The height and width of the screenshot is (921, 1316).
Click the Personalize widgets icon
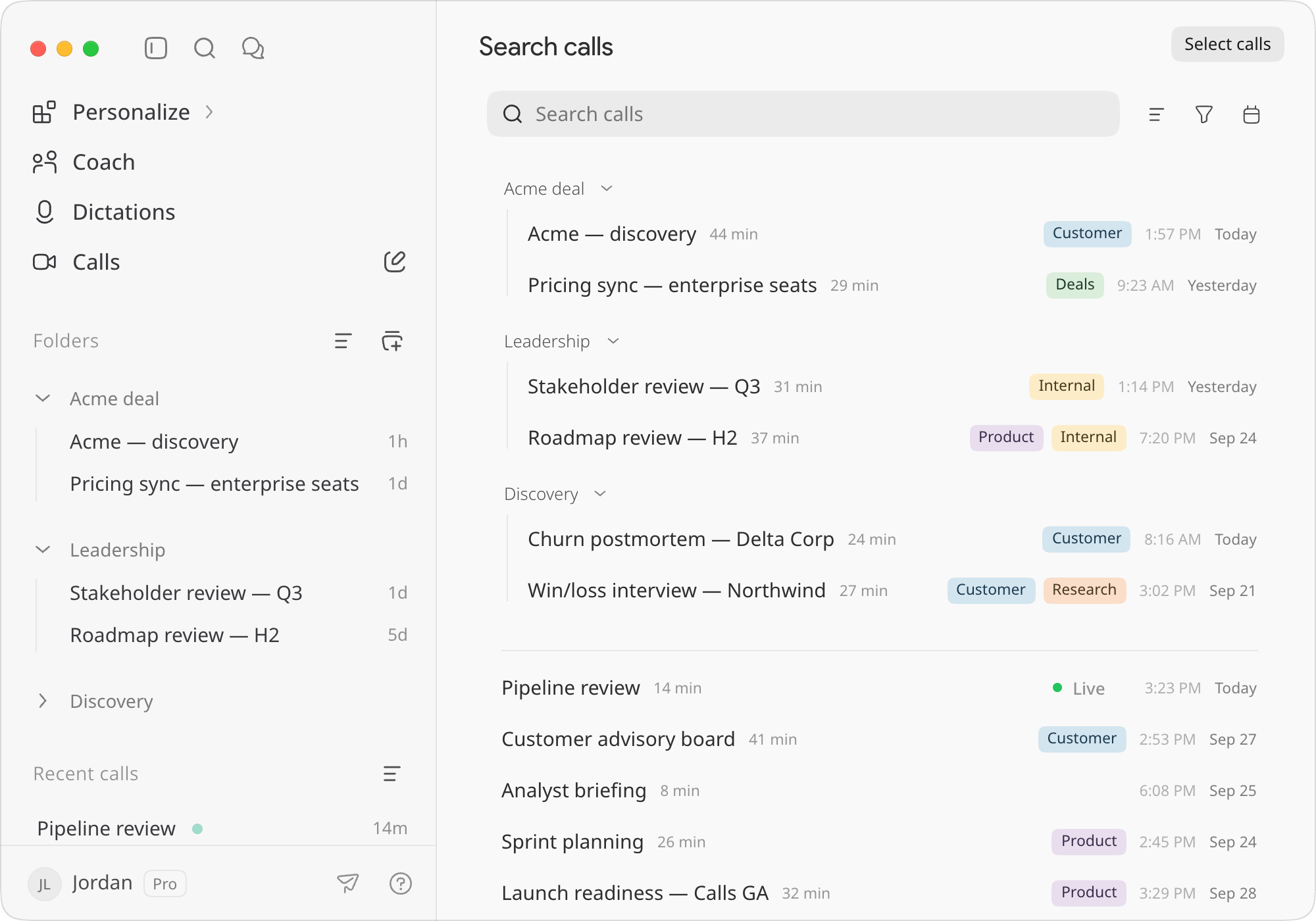coord(44,112)
